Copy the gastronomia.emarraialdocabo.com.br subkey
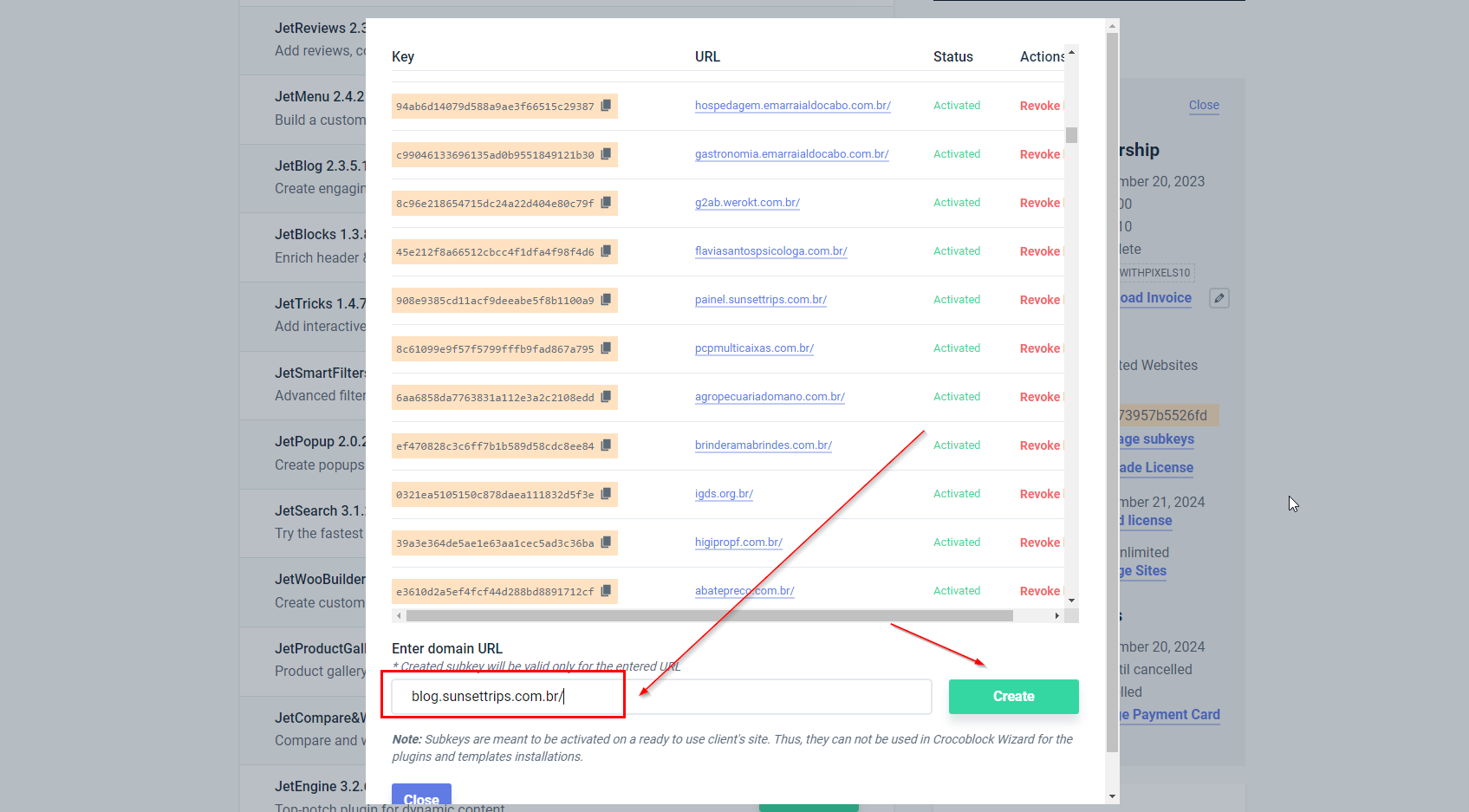1469x812 pixels. click(x=606, y=154)
